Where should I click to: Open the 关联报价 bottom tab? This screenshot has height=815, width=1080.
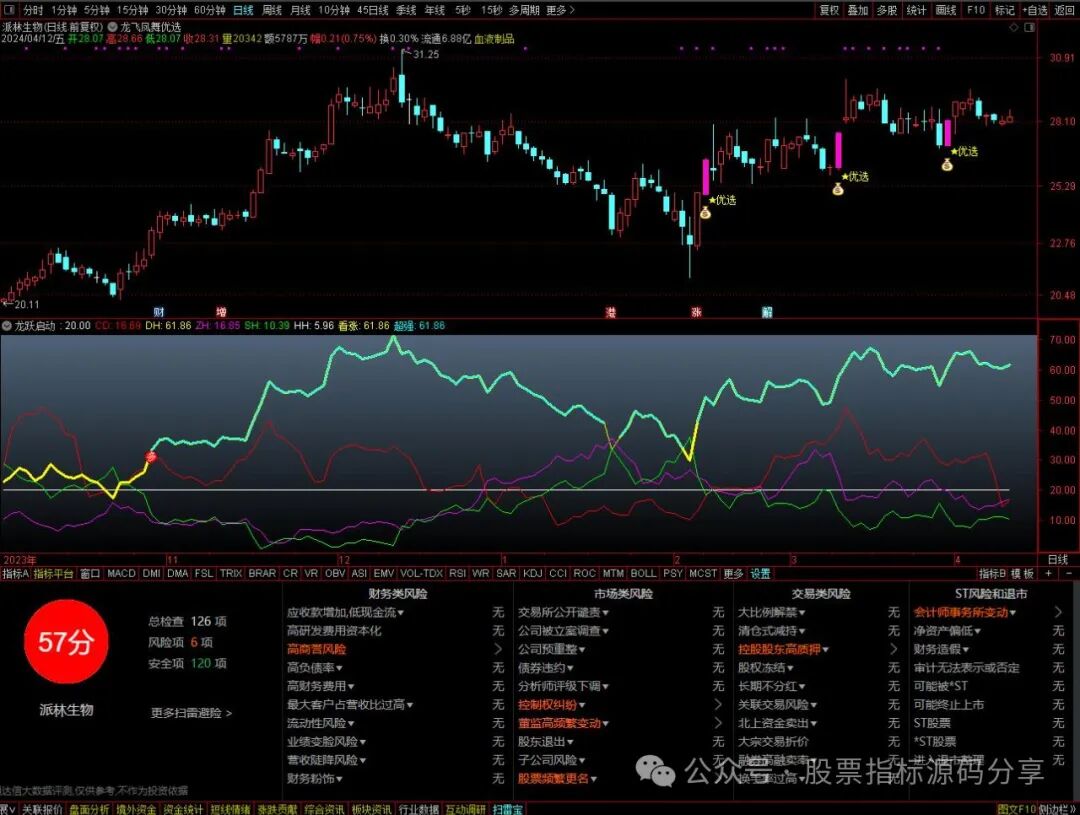point(42,809)
